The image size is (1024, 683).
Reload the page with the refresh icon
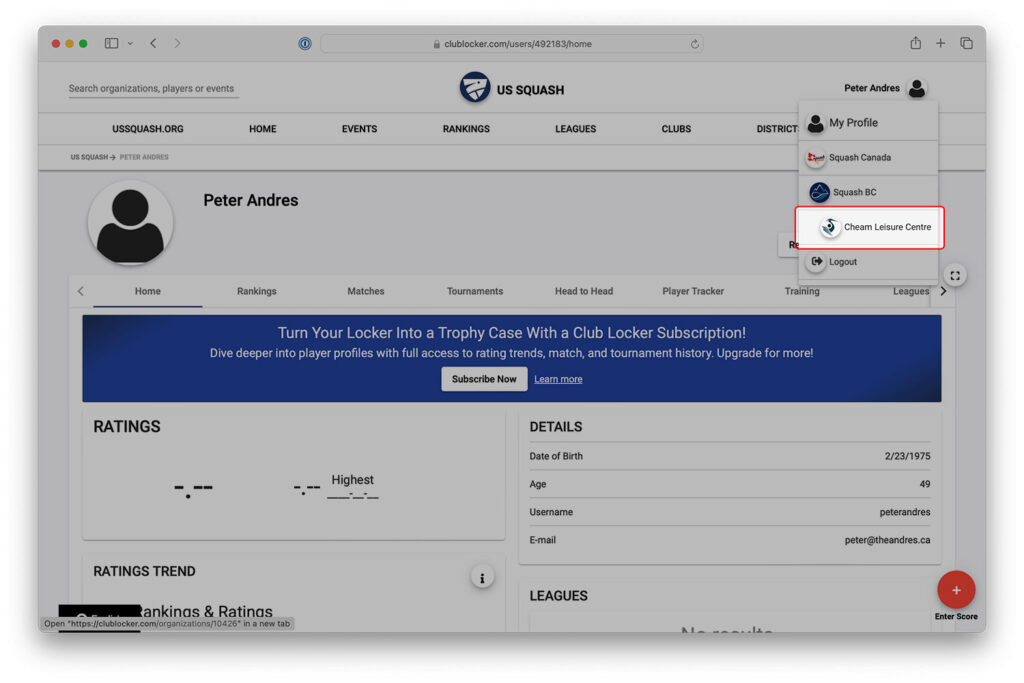pos(694,44)
